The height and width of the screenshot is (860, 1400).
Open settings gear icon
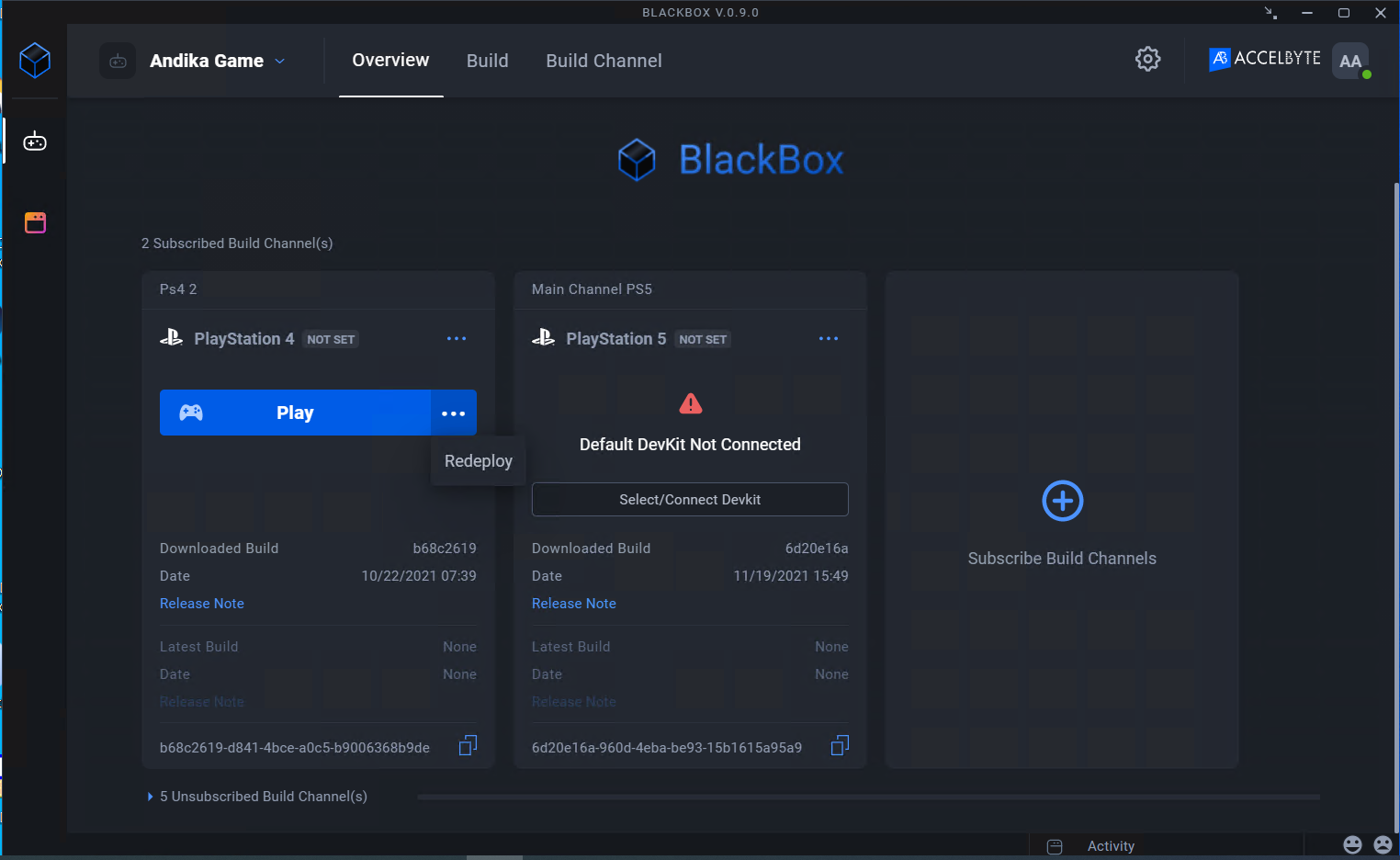1147,59
